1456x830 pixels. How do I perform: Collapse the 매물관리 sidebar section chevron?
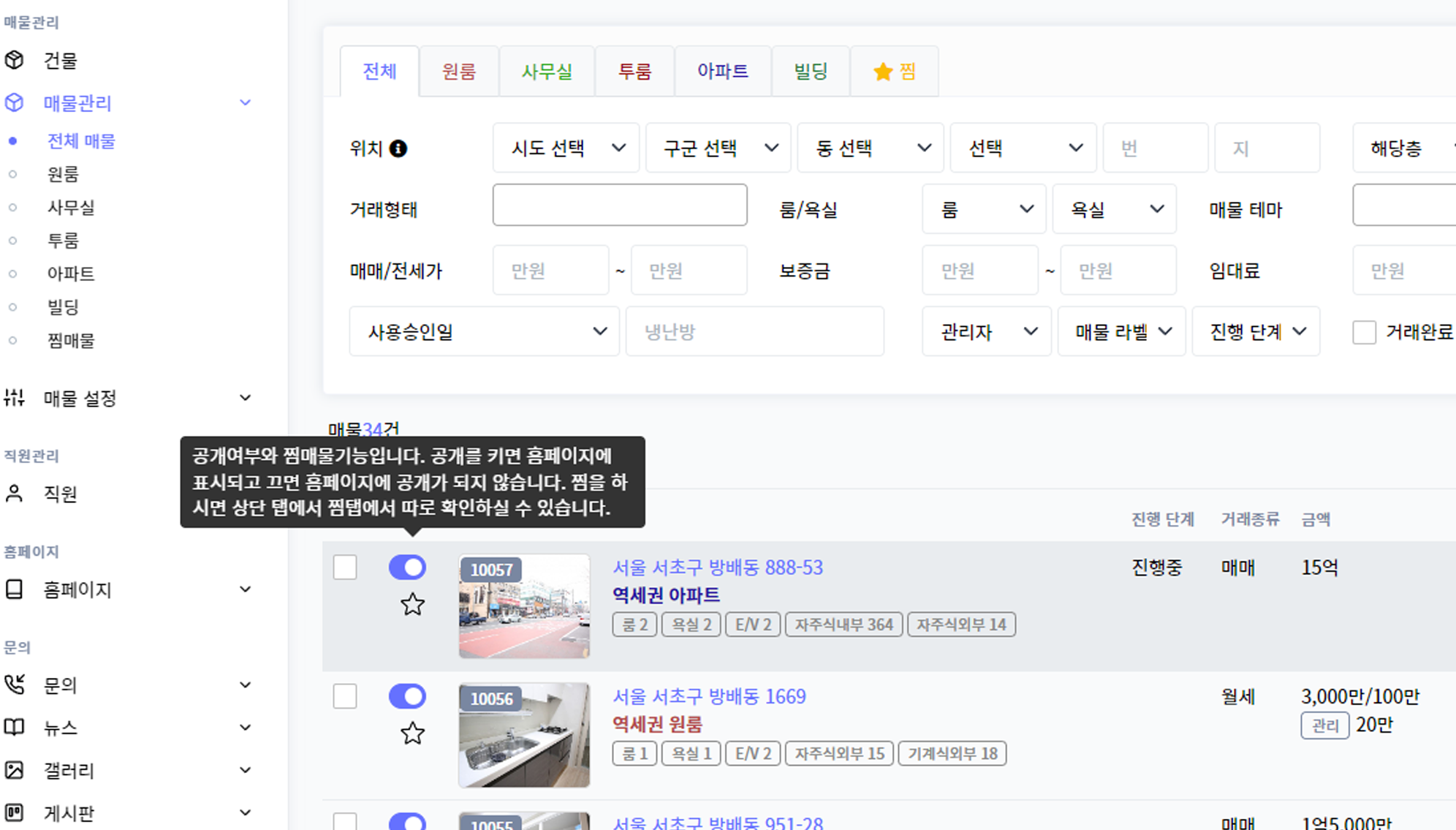click(x=246, y=102)
